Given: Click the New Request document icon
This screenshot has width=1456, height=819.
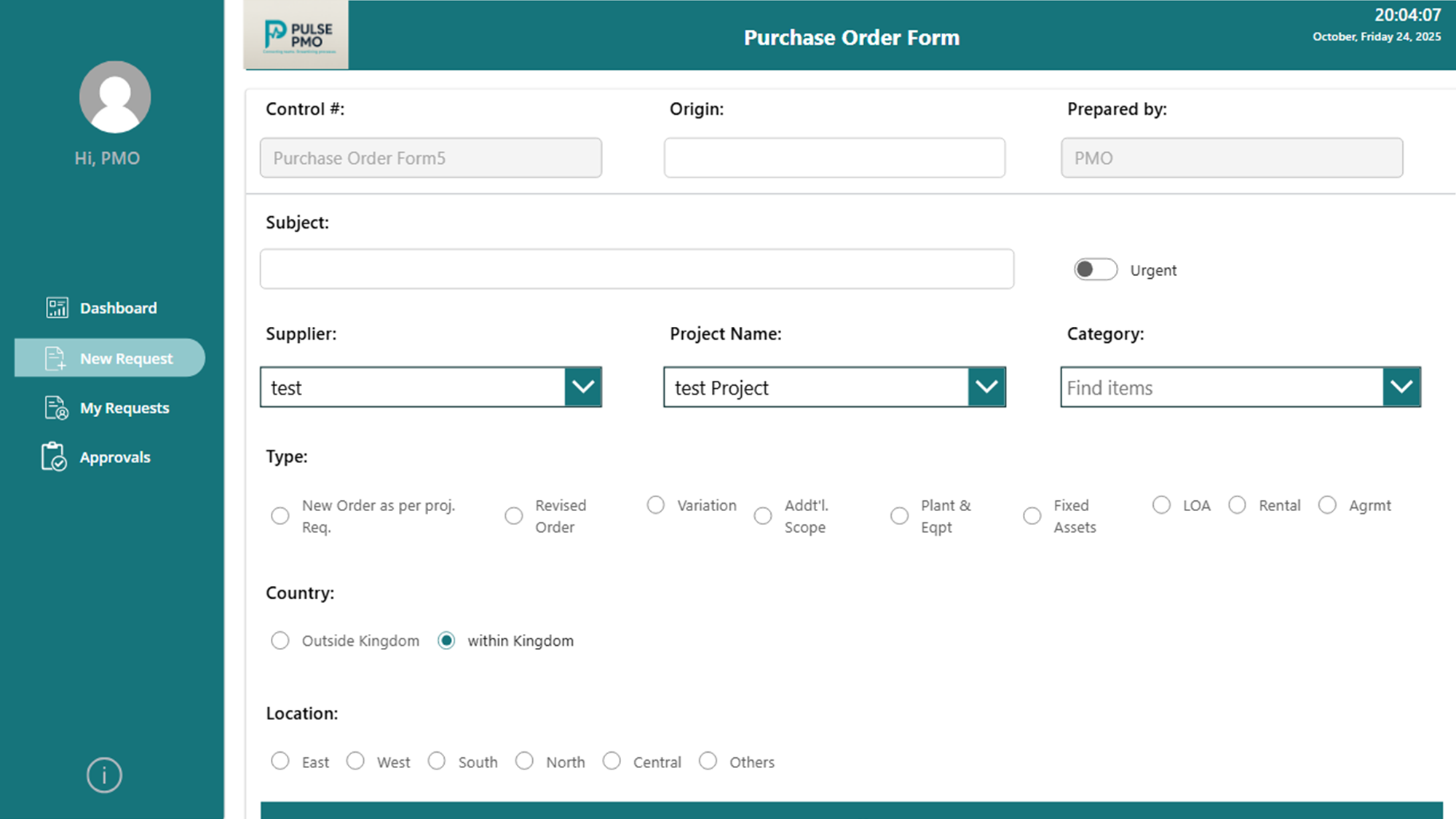Looking at the screenshot, I should point(55,358).
